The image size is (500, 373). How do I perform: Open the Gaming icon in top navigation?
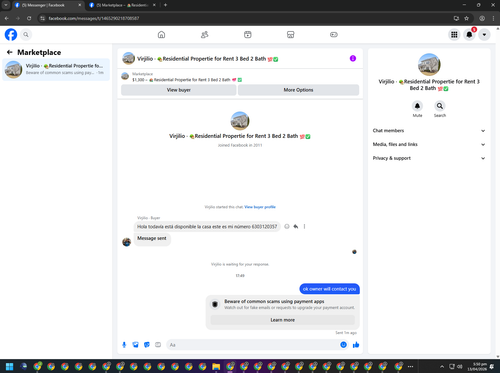334,34
